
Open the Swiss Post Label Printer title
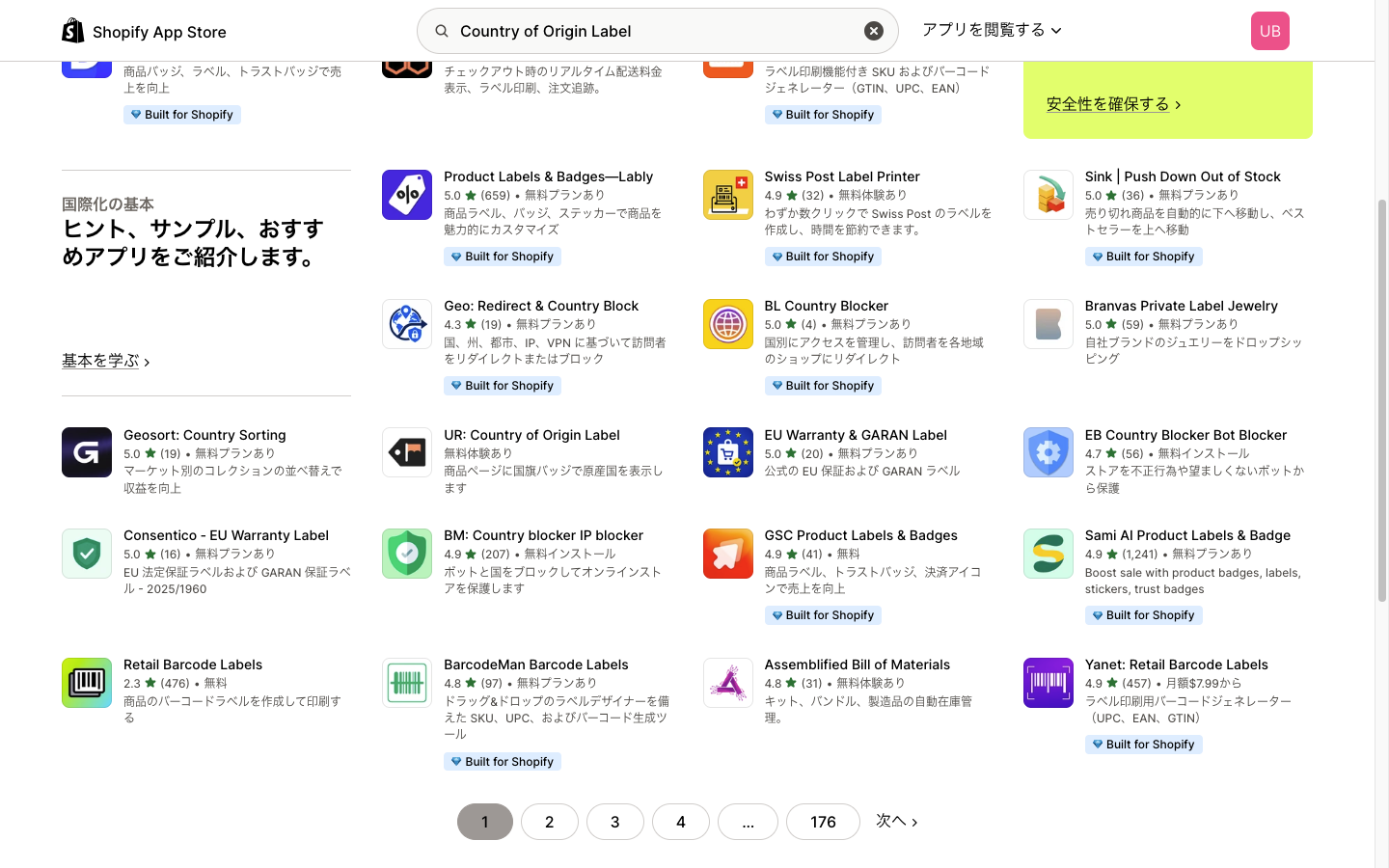pyautogui.click(x=842, y=176)
